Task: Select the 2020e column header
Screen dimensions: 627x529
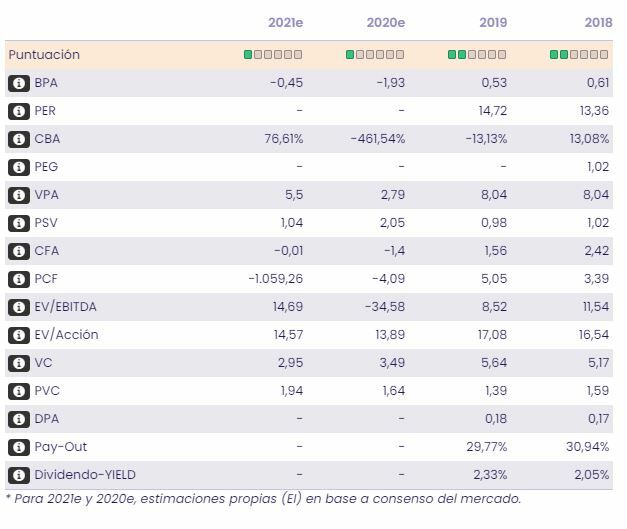Action: [386, 22]
